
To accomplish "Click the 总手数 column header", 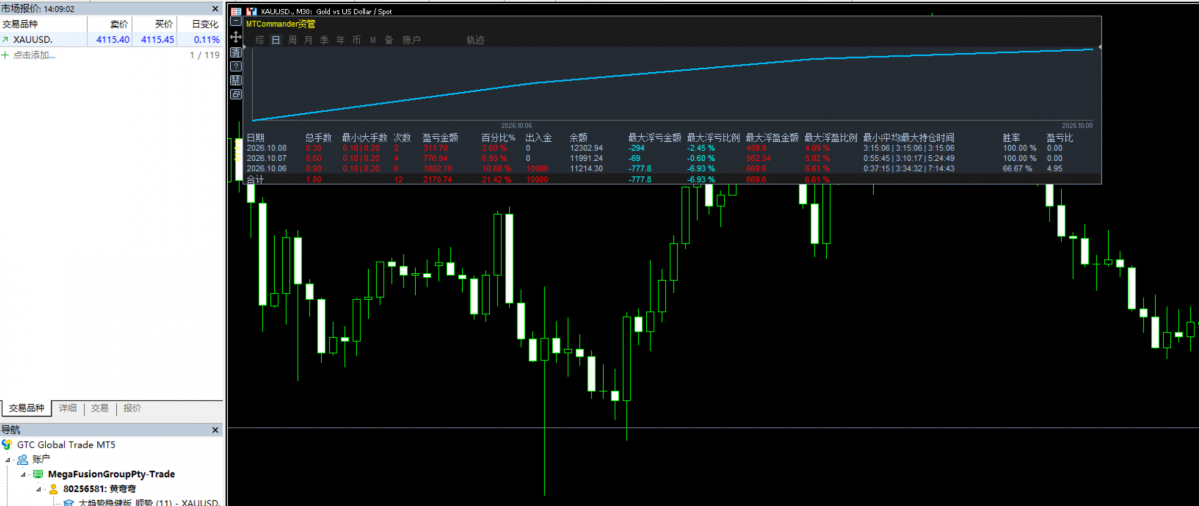I will click(x=318, y=138).
